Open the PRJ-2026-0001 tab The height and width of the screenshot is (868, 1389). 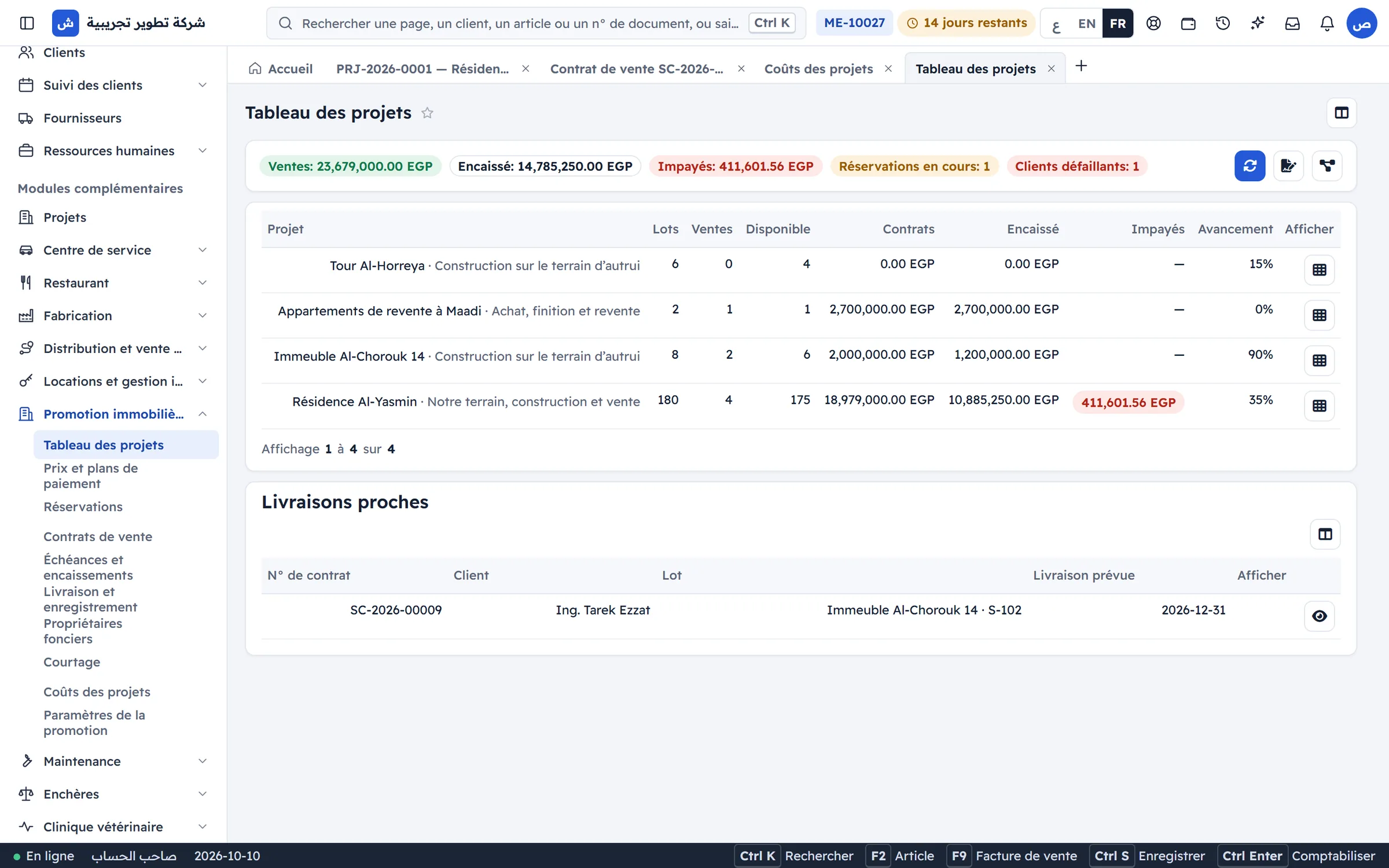click(422, 69)
